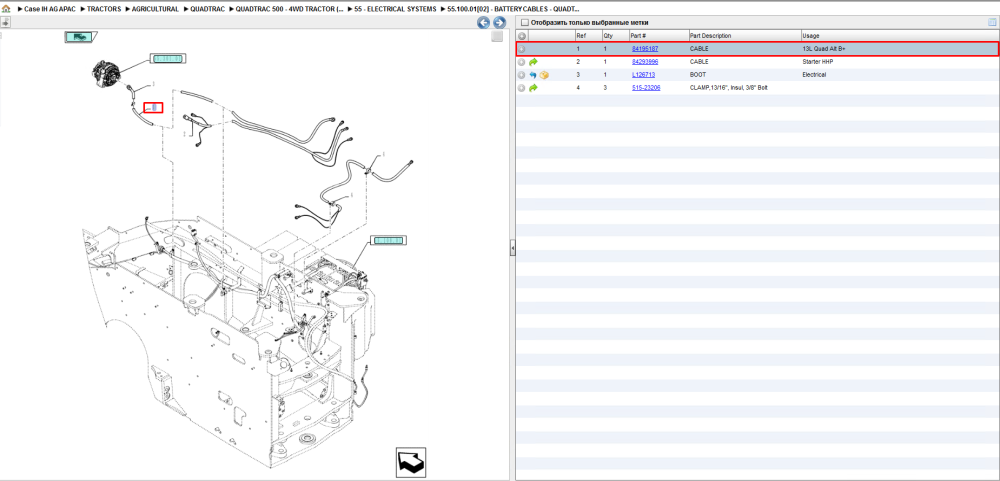Go to previous diagram with left arrow
The width and height of the screenshot is (1000, 481).
pos(483,23)
